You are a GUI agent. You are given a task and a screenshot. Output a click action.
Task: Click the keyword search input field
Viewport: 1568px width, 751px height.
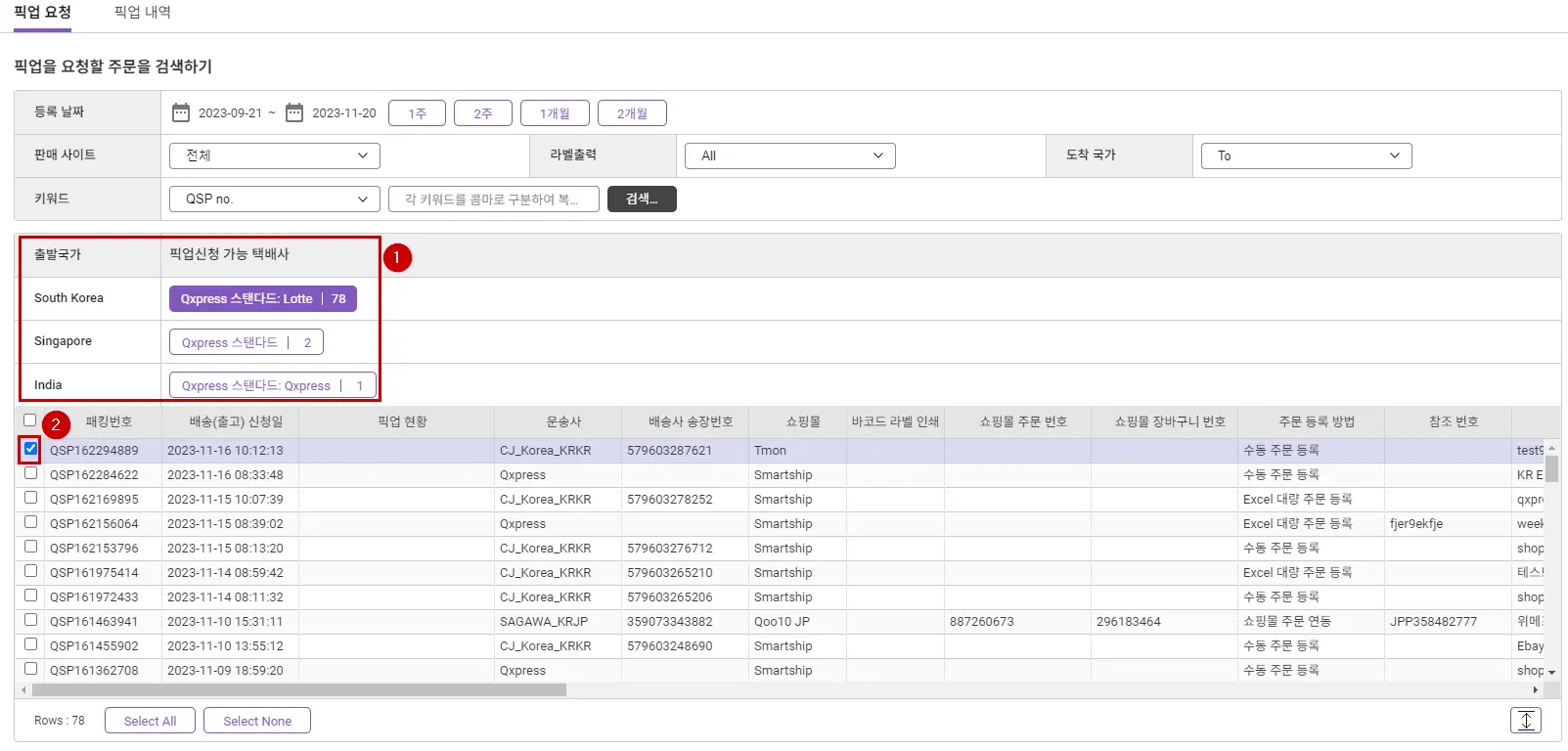(x=493, y=199)
